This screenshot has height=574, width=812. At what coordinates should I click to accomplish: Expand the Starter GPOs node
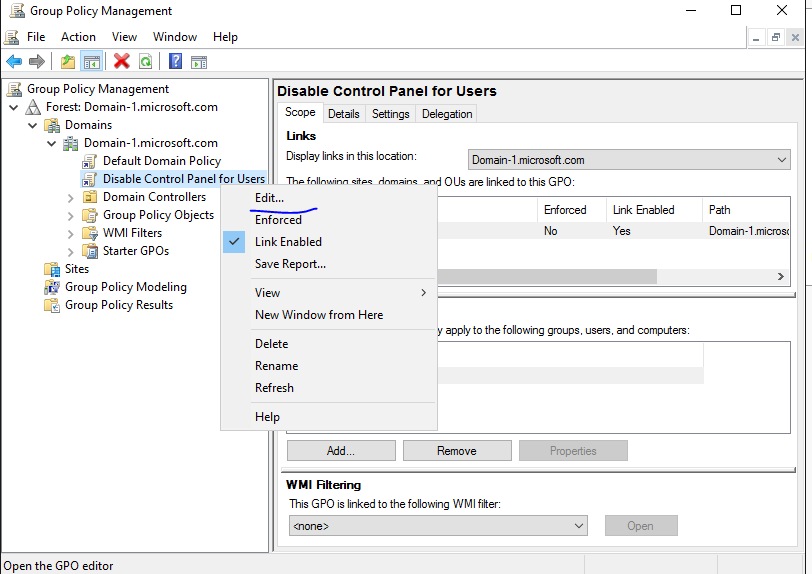pyautogui.click(x=70, y=252)
